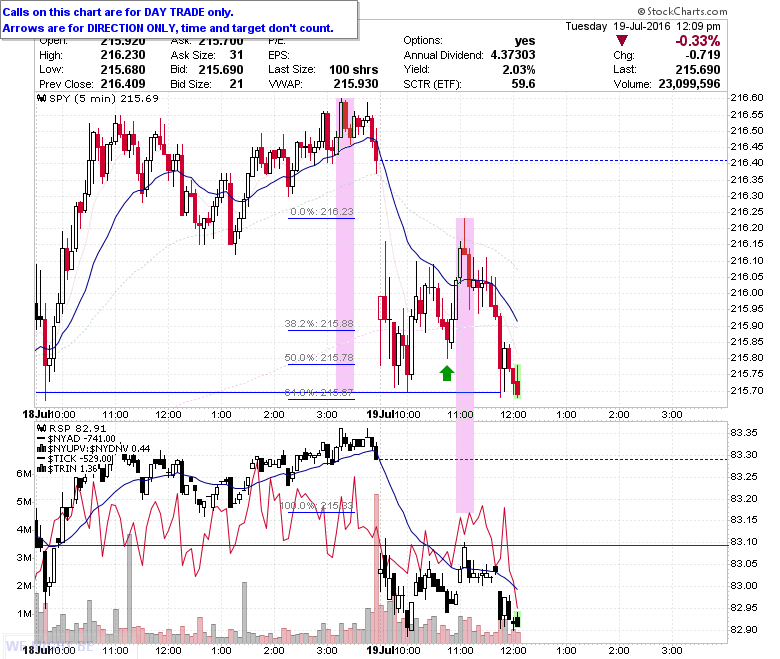Screen dimensions: 780x659
Task: Click the Low value 215.680
Action: click(x=123, y=69)
